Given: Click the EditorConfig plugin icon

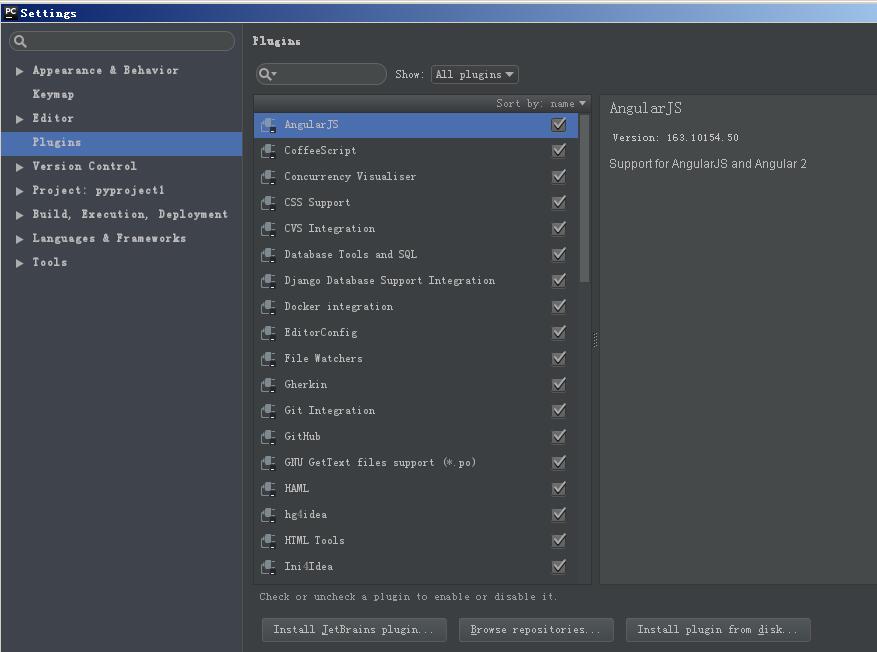Looking at the screenshot, I should 268,333.
